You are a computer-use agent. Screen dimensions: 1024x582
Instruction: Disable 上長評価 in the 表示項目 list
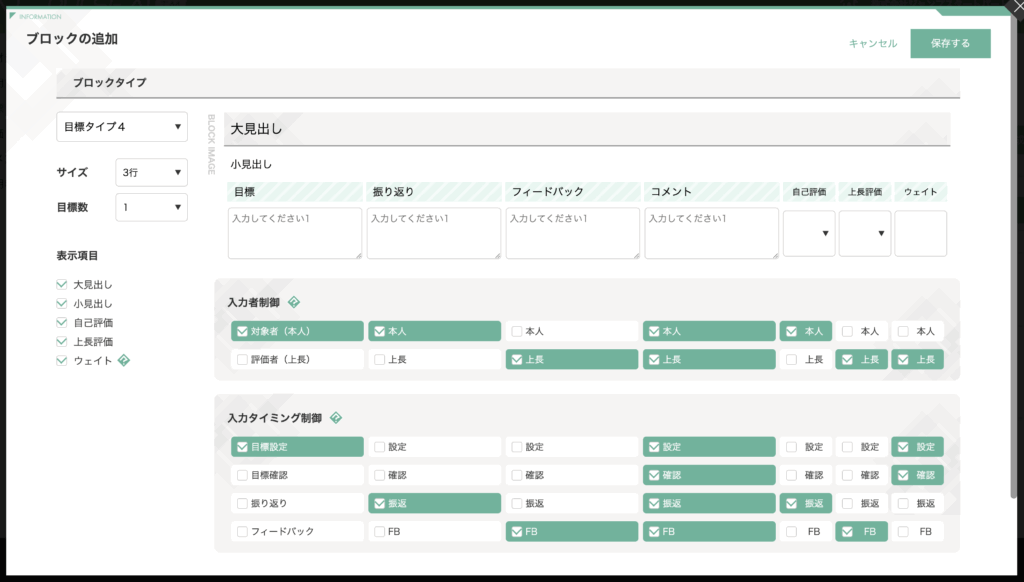point(62,342)
